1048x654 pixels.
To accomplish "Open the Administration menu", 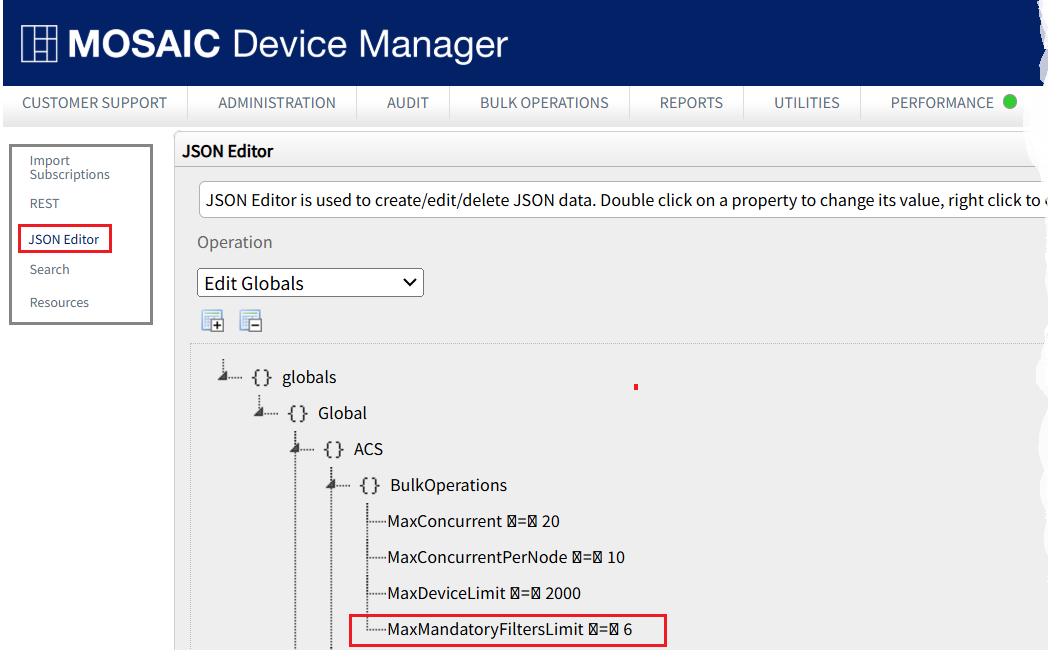I will click(277, 103).
